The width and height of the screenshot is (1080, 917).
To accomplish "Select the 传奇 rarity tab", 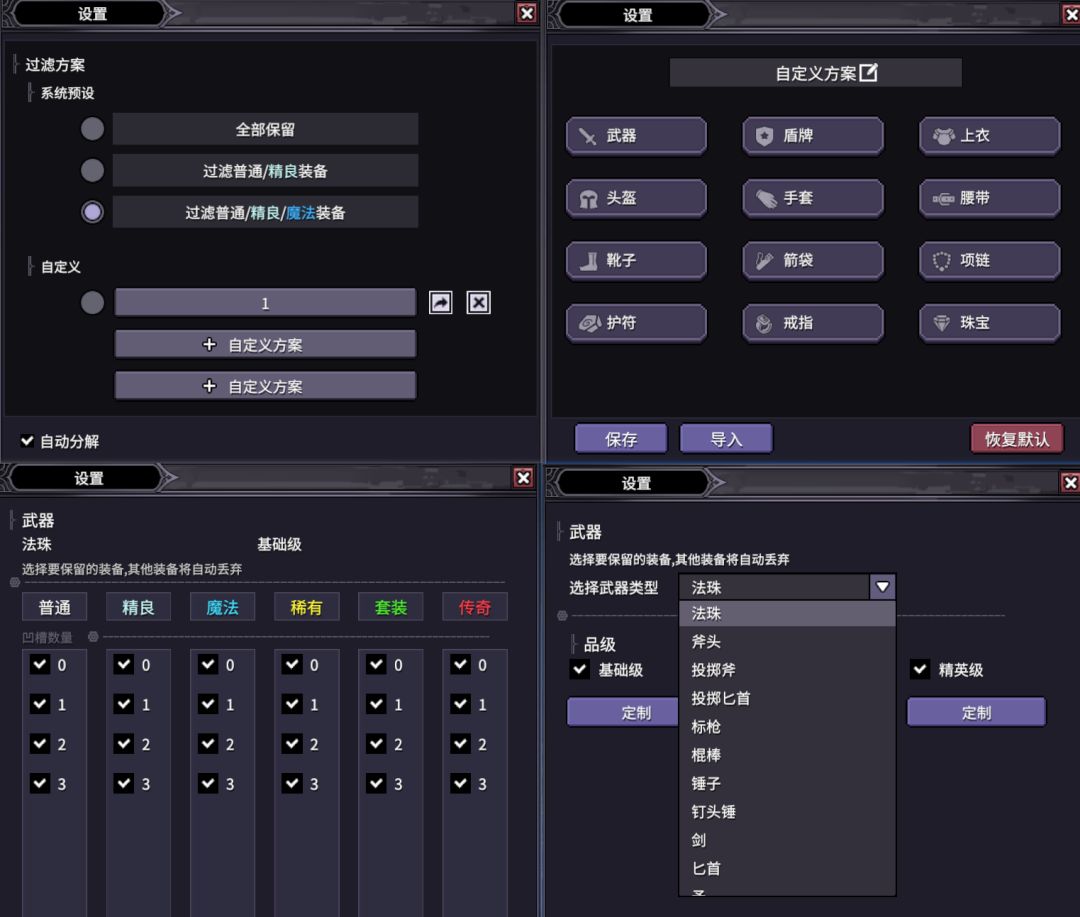I will [475, 607].
